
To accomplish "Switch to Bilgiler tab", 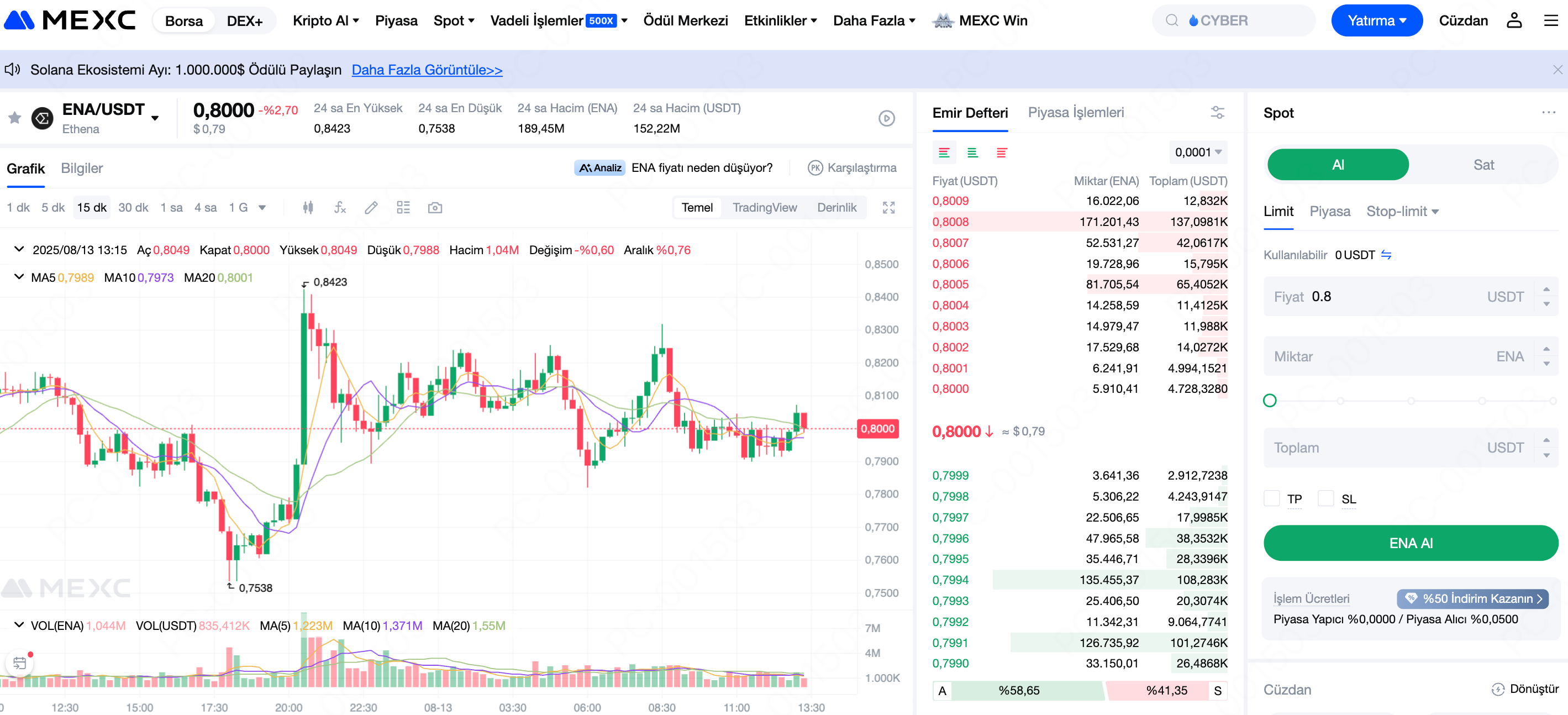I will click(82, 168).
